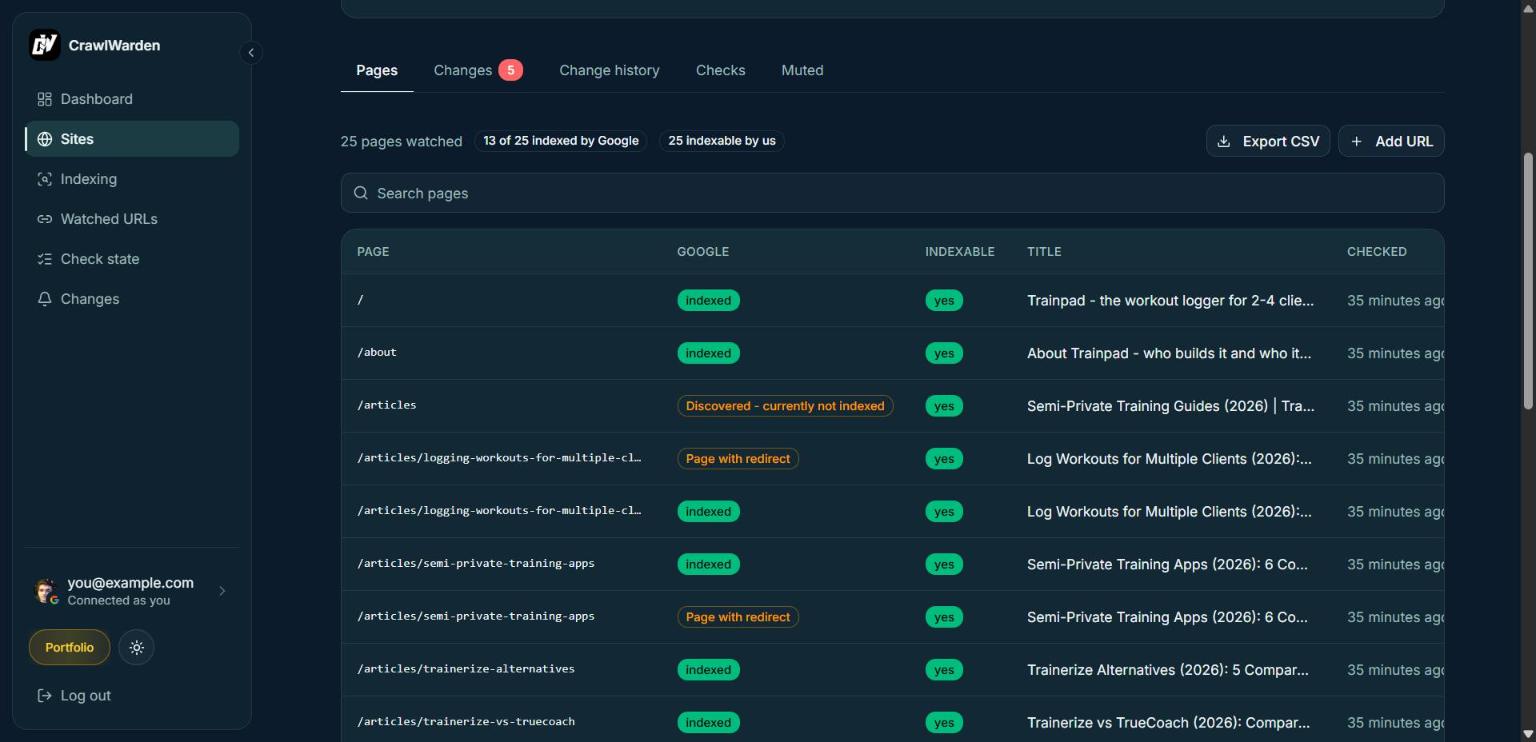Click the Trainpad workout logger title
1536x742 pixels.
[1171, 300]
